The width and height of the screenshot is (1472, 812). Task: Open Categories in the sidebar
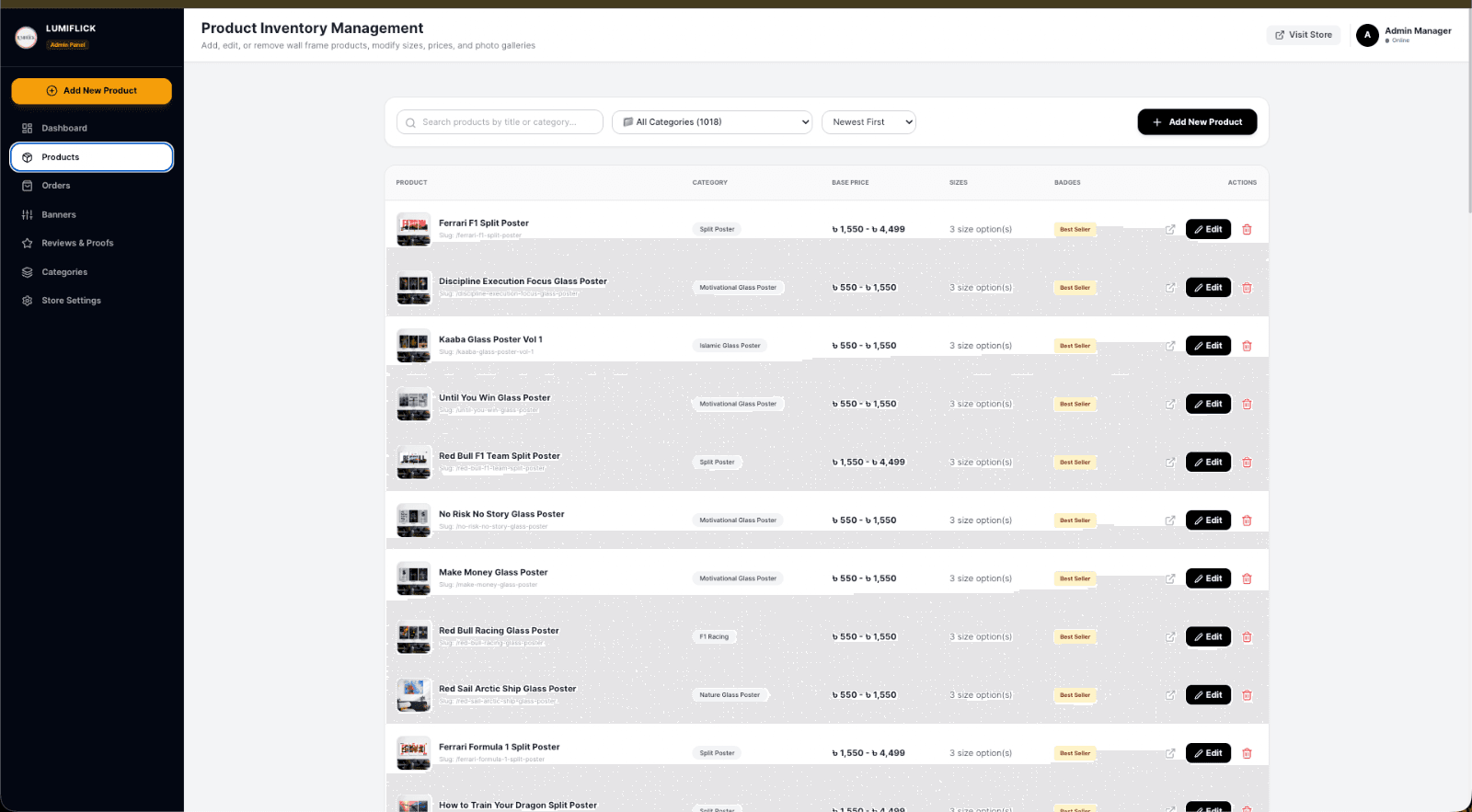tap(92, 272)
